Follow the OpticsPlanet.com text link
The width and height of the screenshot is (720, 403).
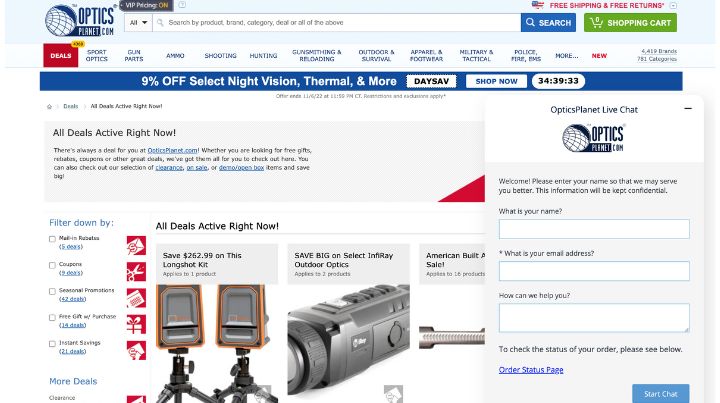(x=173, y=150)
